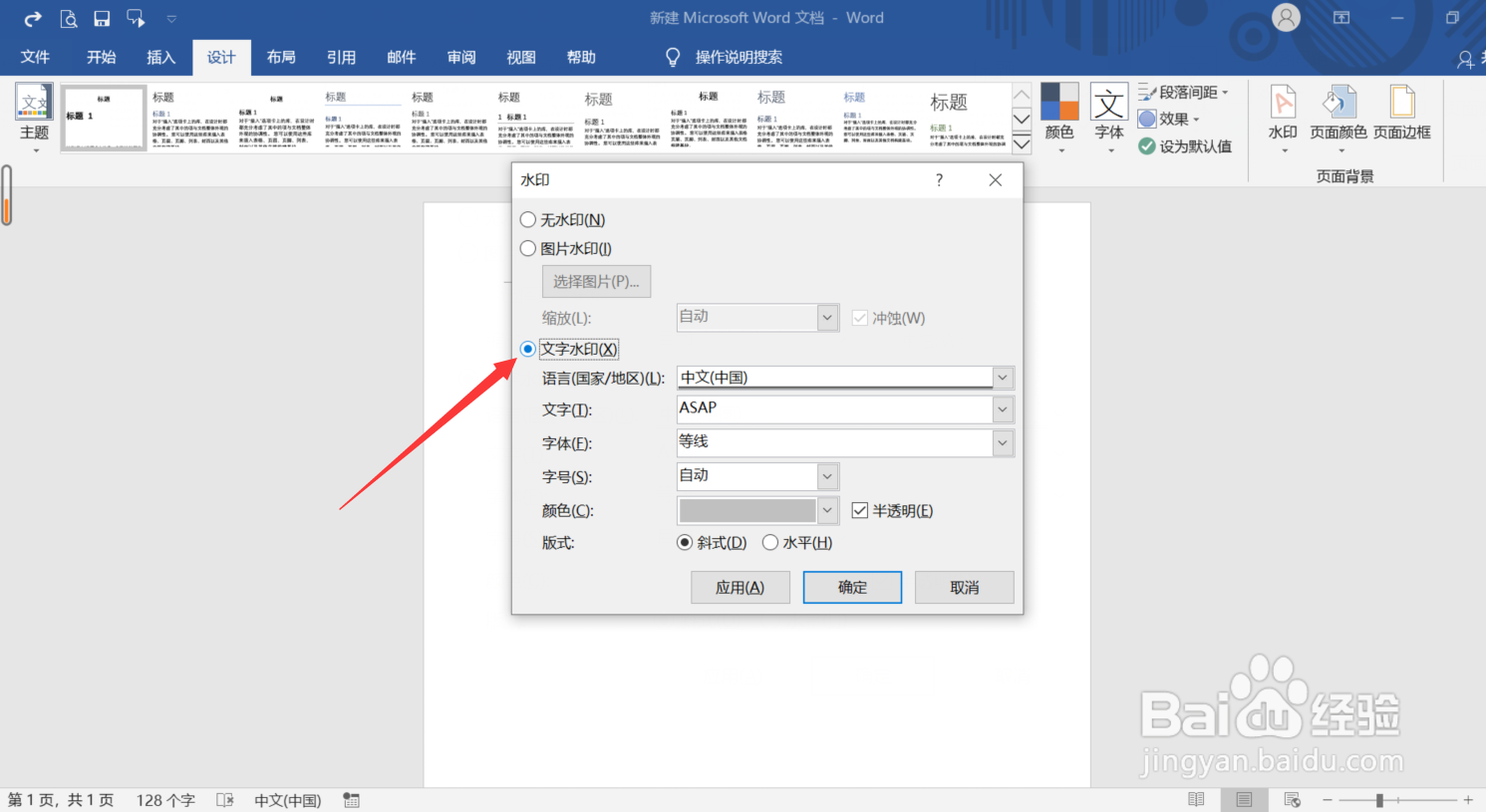Click the print preview icon in title bar
Viewport: 1486px width, 812px height.
click(69, 18)
